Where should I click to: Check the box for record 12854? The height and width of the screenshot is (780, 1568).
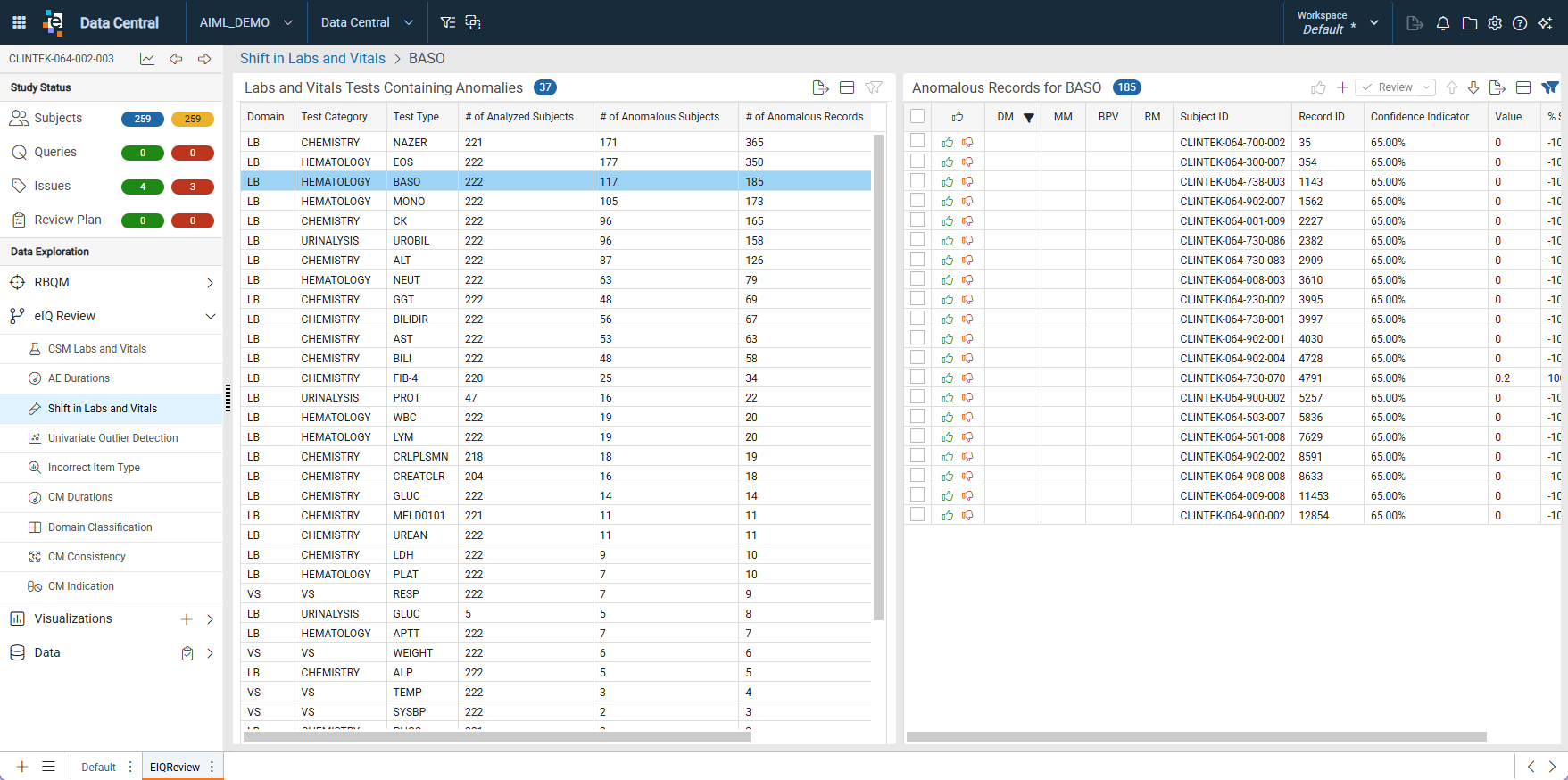coord(917,514)
